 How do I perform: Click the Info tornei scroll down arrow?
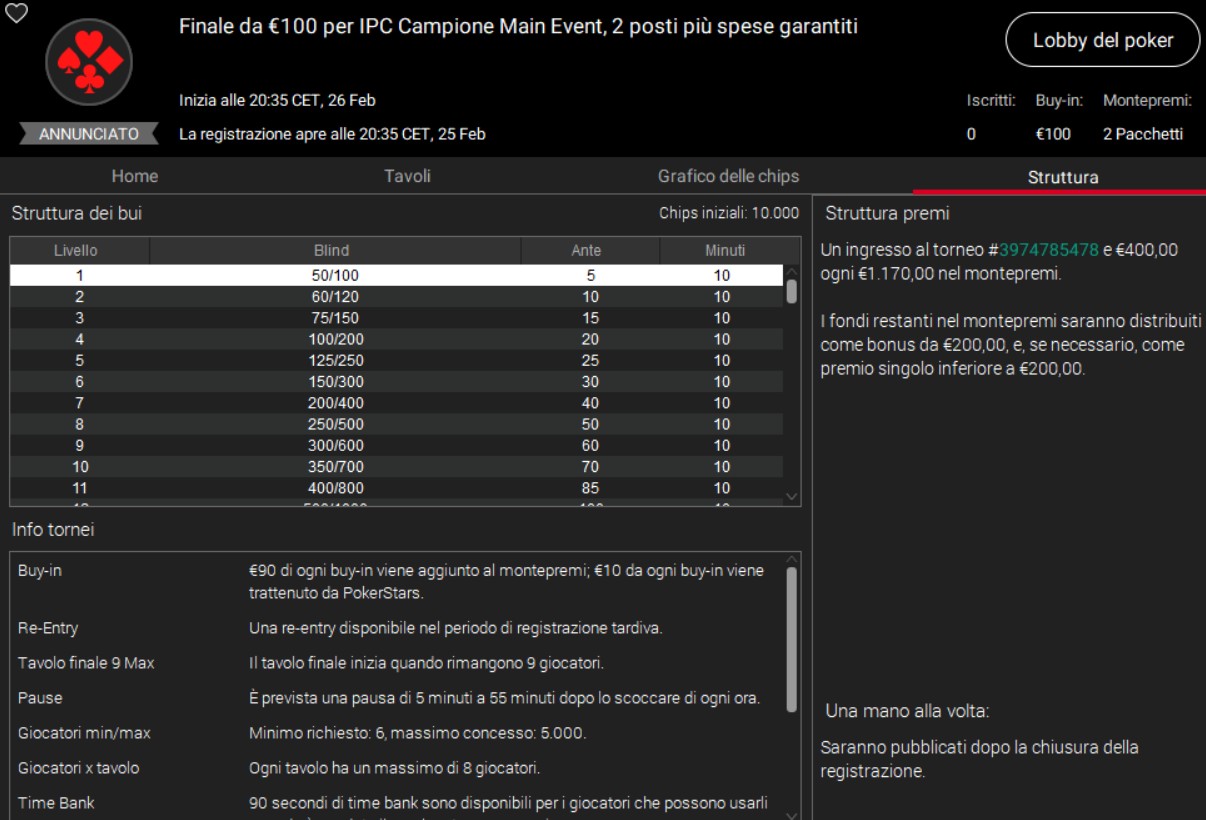tap(792, 813)
